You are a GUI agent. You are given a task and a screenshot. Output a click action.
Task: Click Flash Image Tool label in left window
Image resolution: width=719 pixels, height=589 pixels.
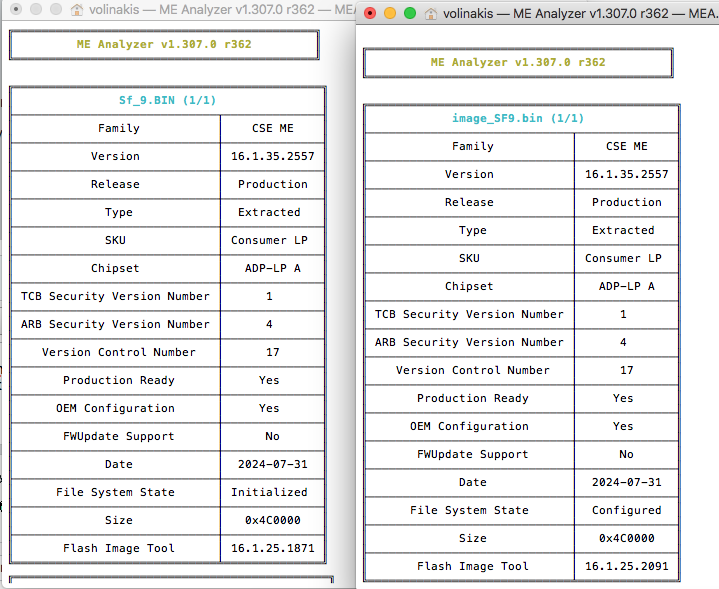tap(119, 548)
